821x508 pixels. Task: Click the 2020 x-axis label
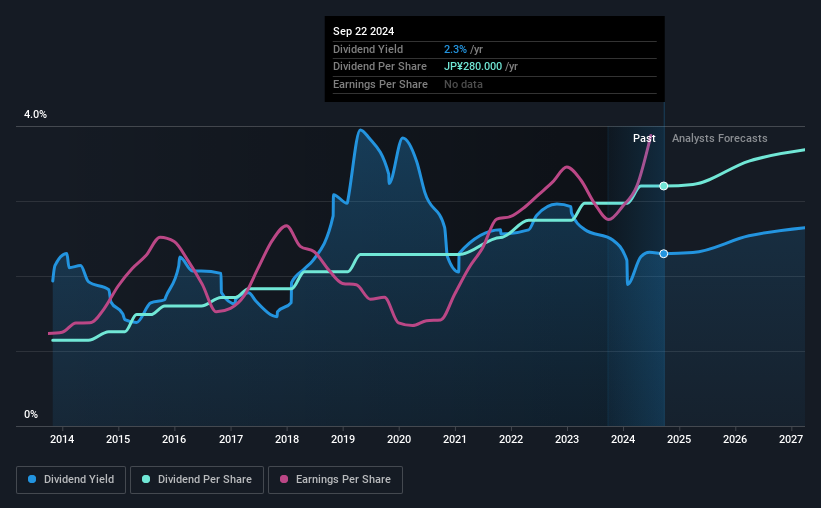(399, 439)
